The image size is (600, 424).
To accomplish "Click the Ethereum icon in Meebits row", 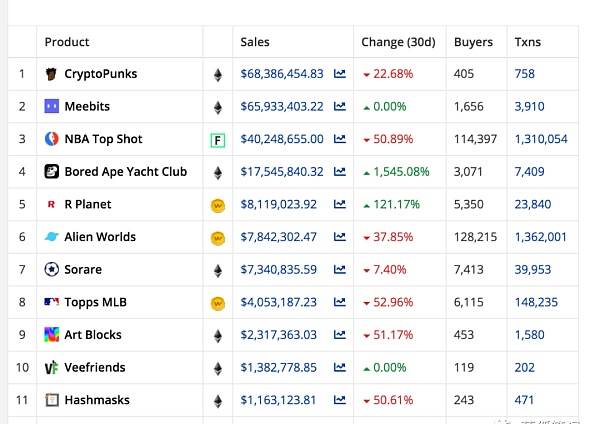I will (x=218, y=108).
